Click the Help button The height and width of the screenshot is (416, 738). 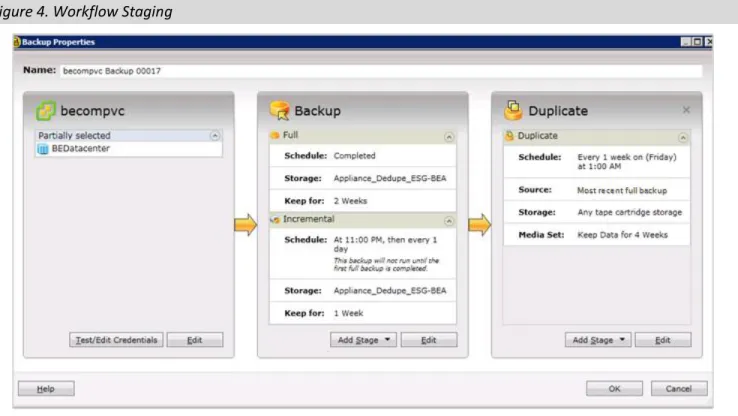click(x=46, y=389)
